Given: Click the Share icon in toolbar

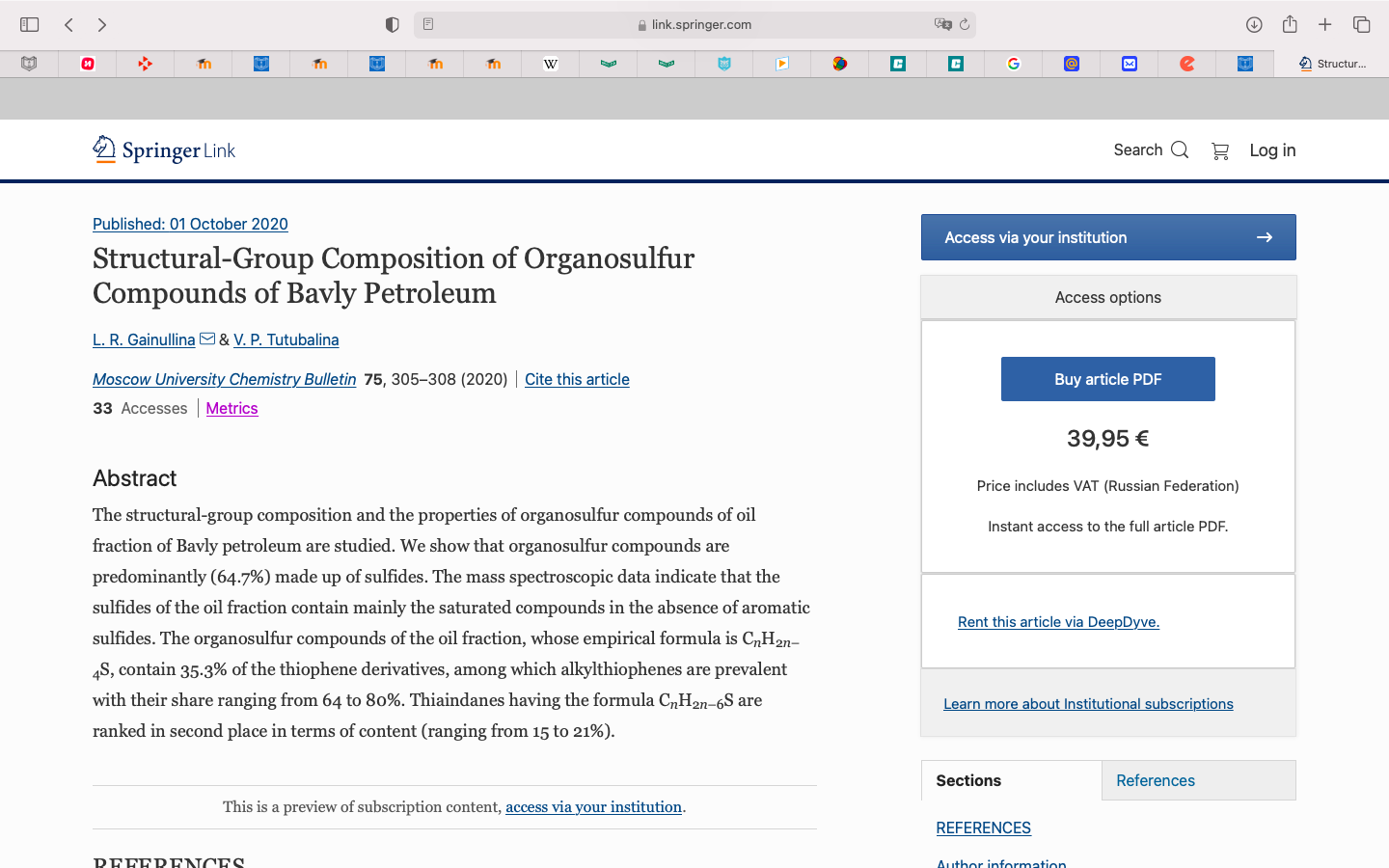Looking at the screenshot, I should (1290, 24).
